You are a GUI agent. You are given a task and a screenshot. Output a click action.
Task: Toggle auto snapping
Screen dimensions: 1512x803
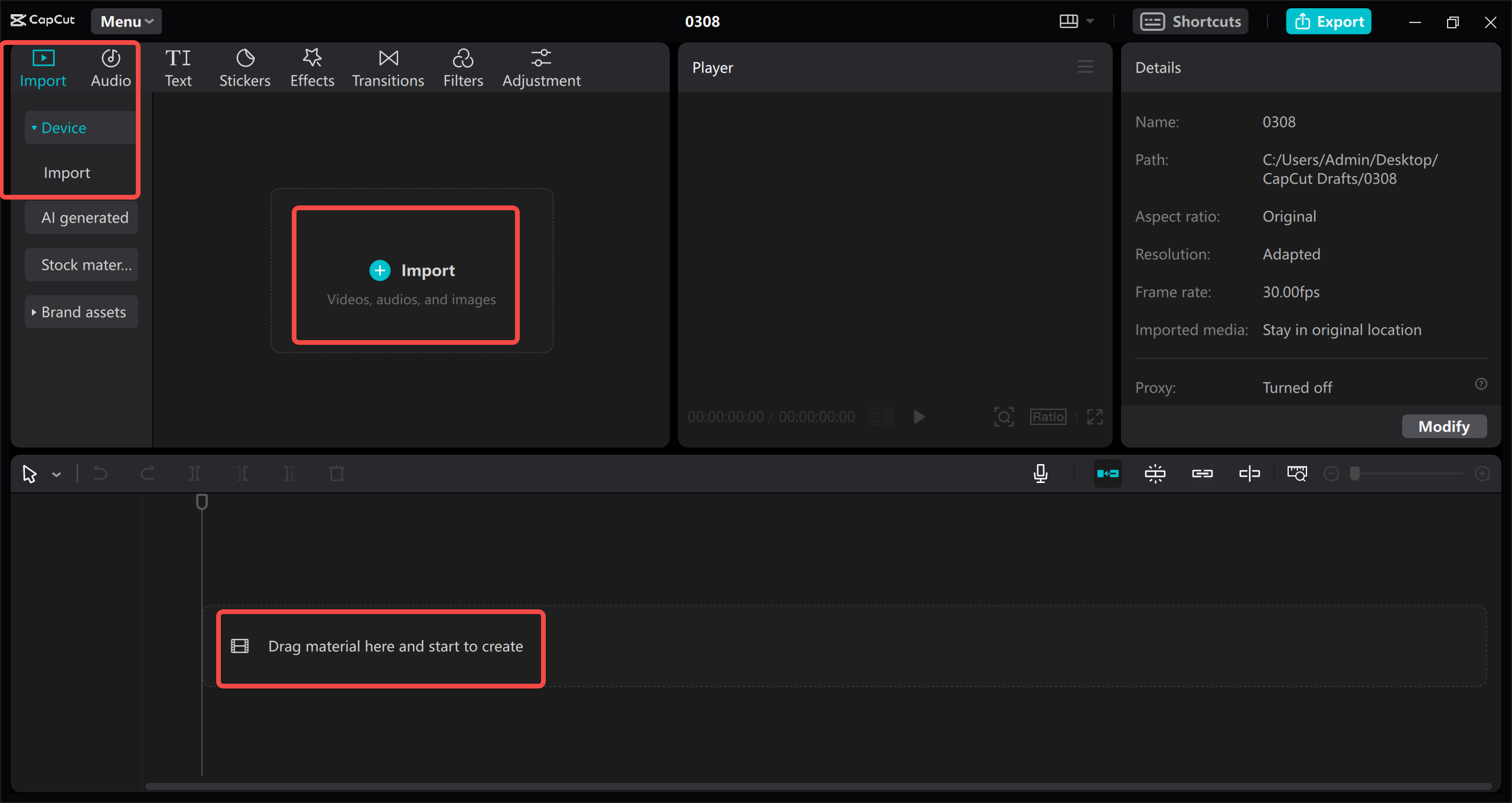coord(1155,474)
